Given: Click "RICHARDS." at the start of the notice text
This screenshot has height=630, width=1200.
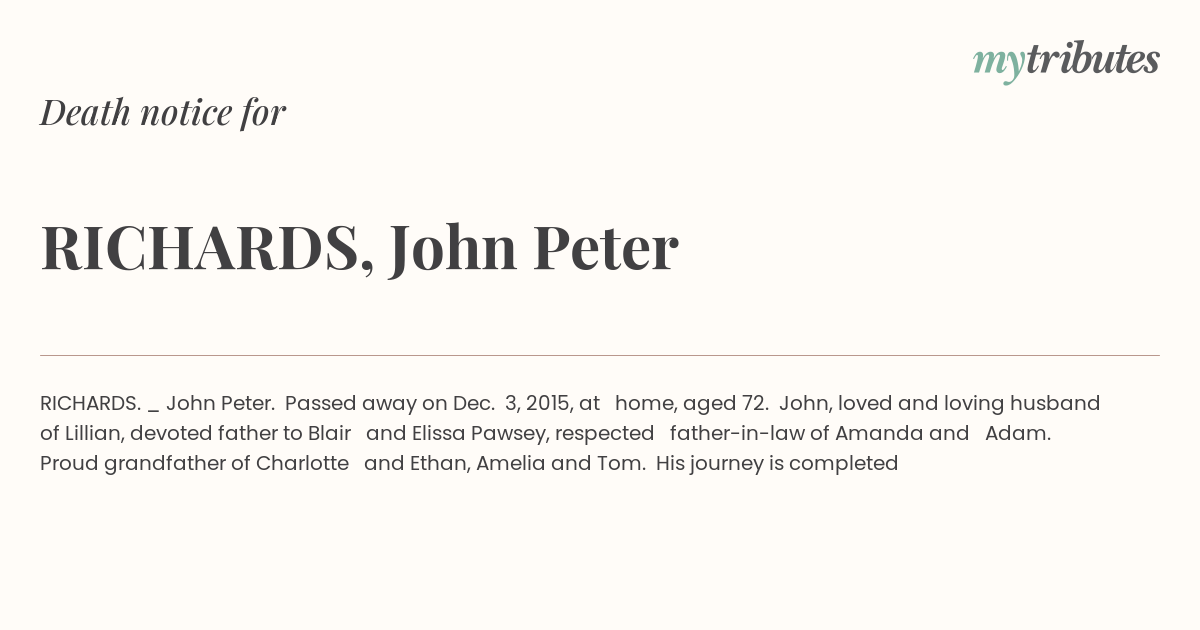Looking at the screenshot, I should pyautogui.click(x=90, y=403).
